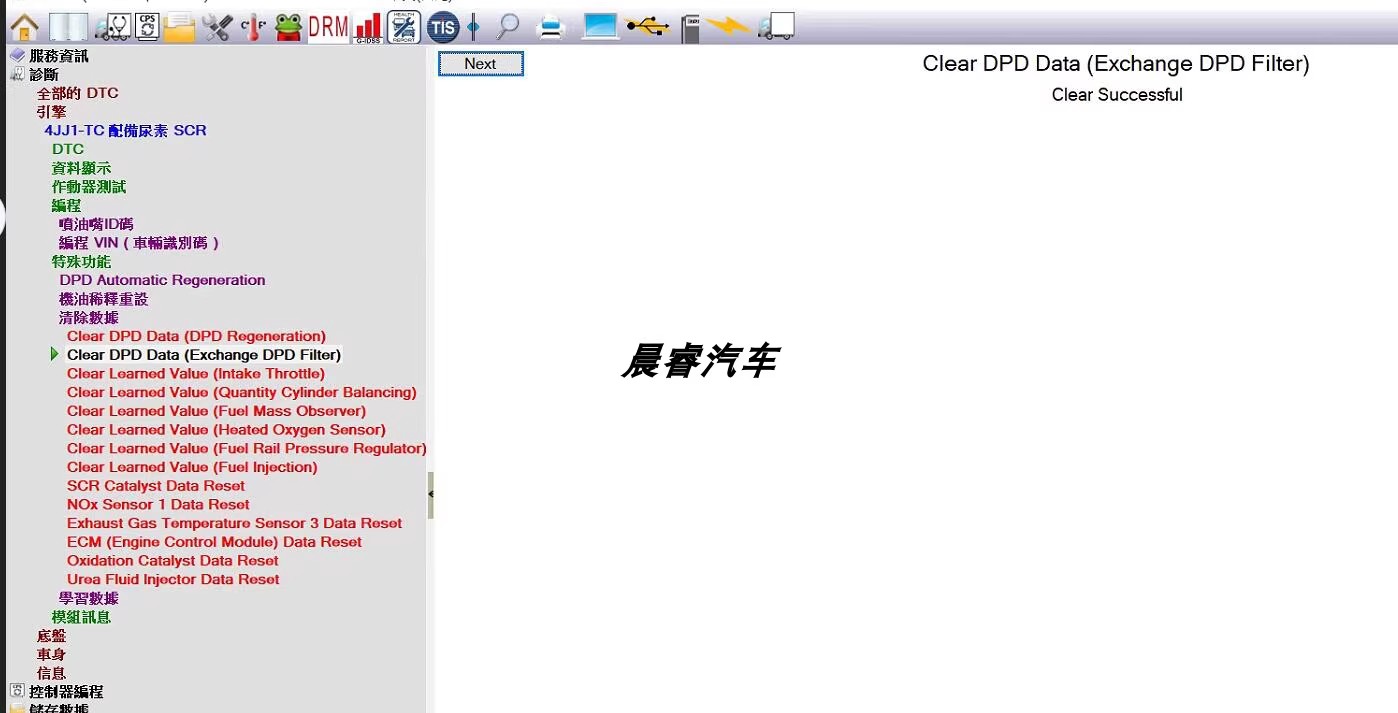The height and width of the screenshot is (713, 1398).
Task: Select 清除數據 node
Action: pyautogui.click(x=89, y=317)
